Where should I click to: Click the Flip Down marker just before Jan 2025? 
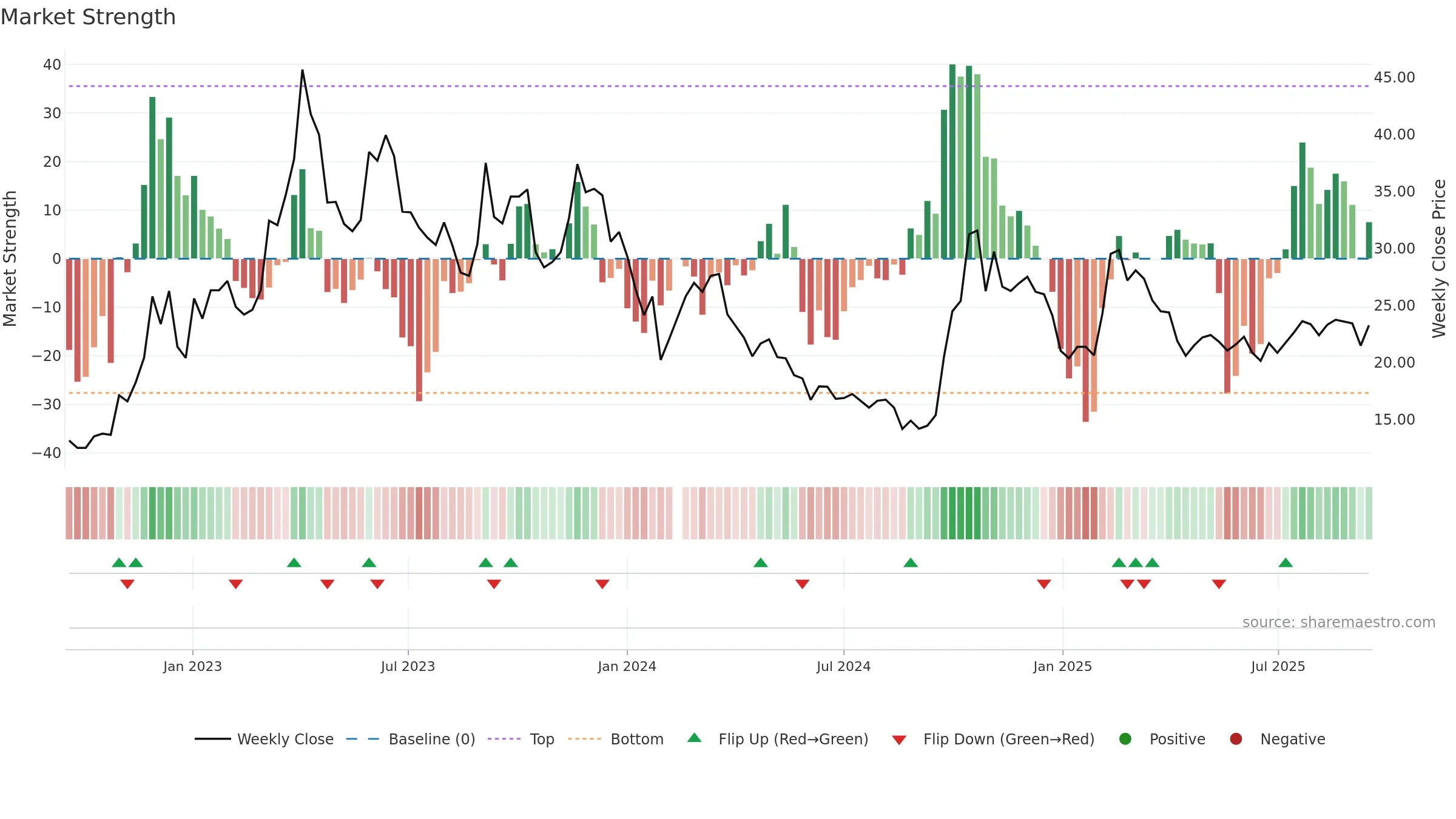click(x=1044, y=584)
